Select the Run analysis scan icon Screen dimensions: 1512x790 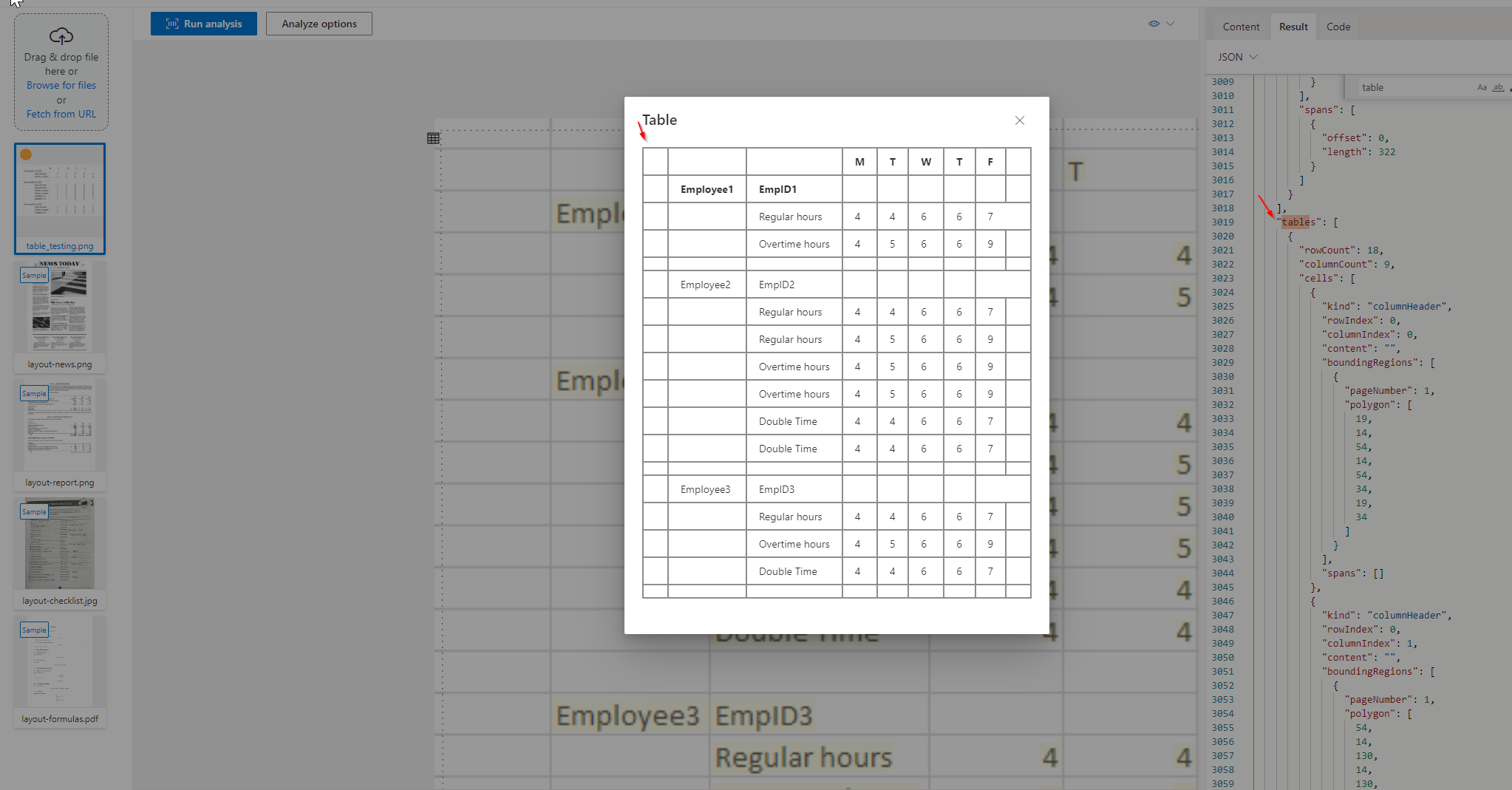point(171,23)
